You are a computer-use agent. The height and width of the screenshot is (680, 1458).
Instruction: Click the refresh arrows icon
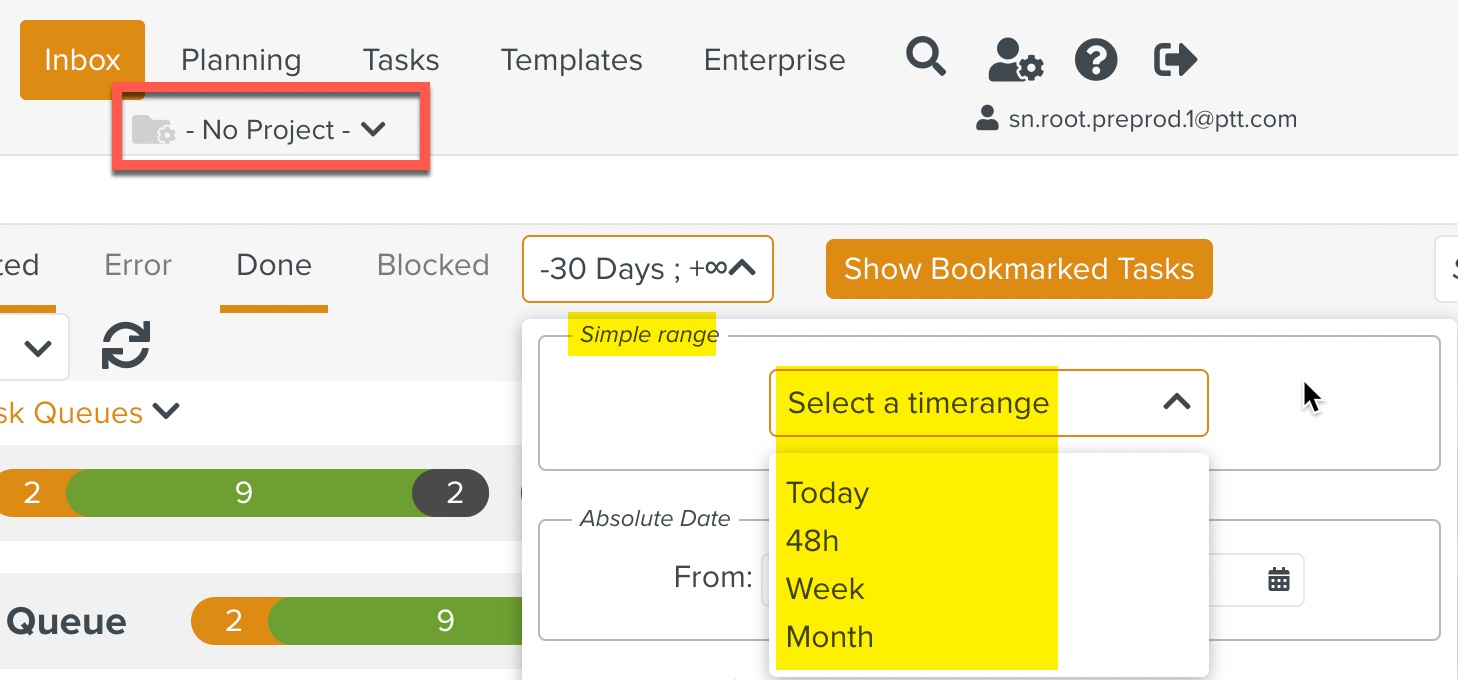click(126, 346)
